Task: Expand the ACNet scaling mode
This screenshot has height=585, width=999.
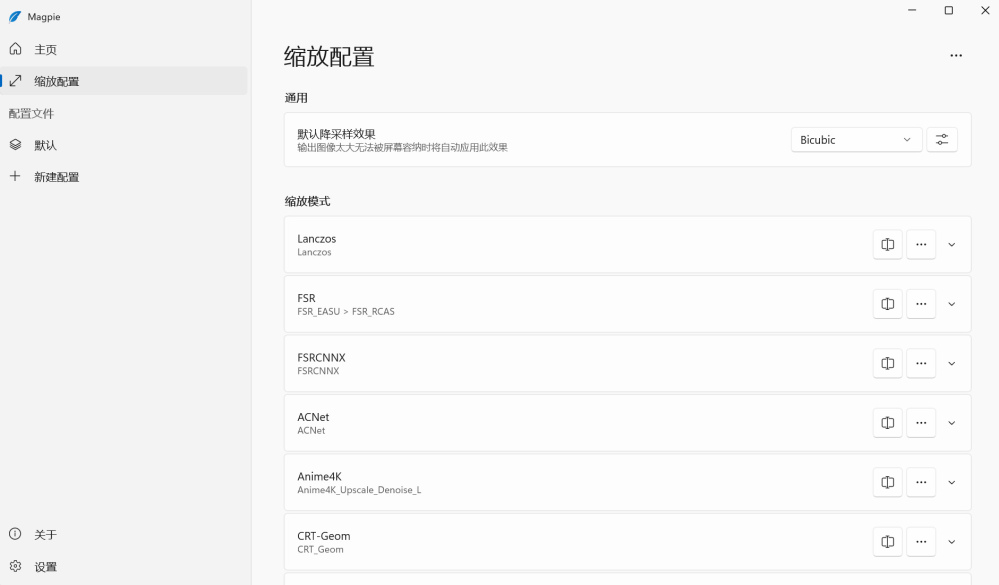Action: [951, 422]
